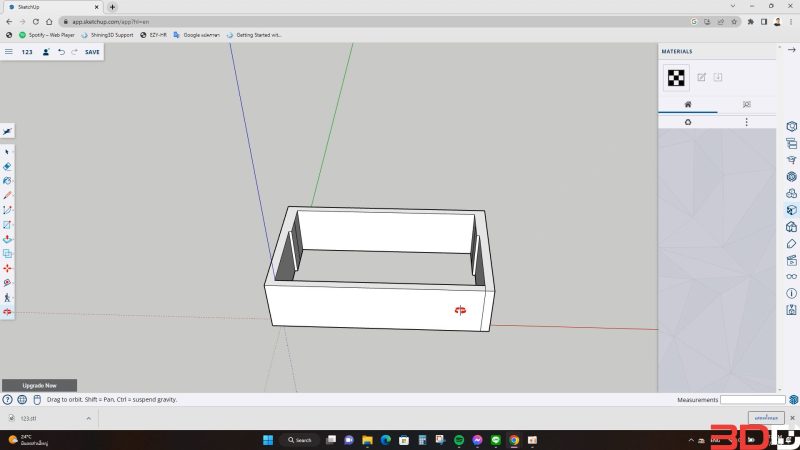Viewport: 800px width, 450px height.
Task: Collapse the right panel with the arrow
Action: pos(791,51)
